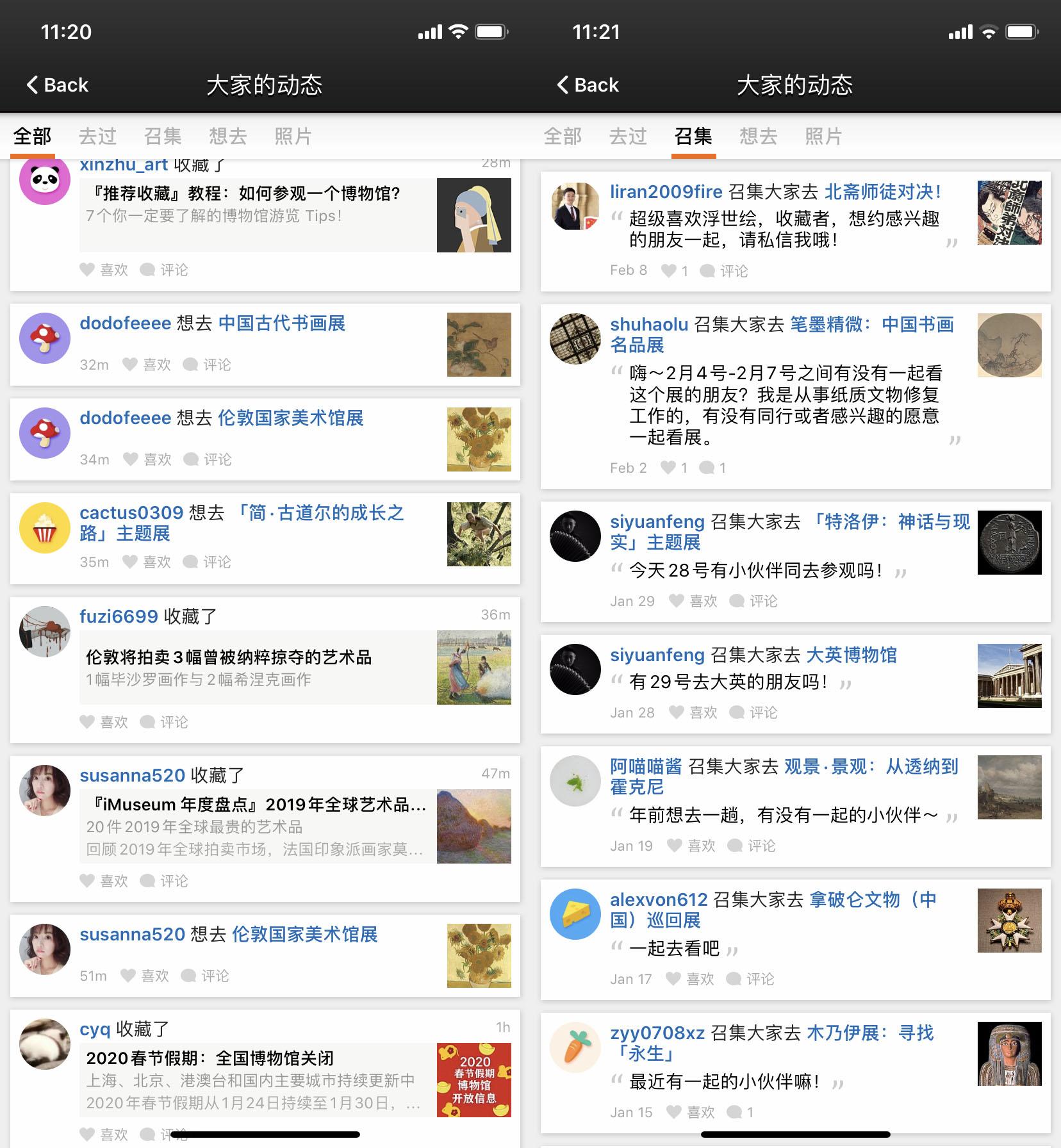Open 照片 tab on left screen

point(293,136)
